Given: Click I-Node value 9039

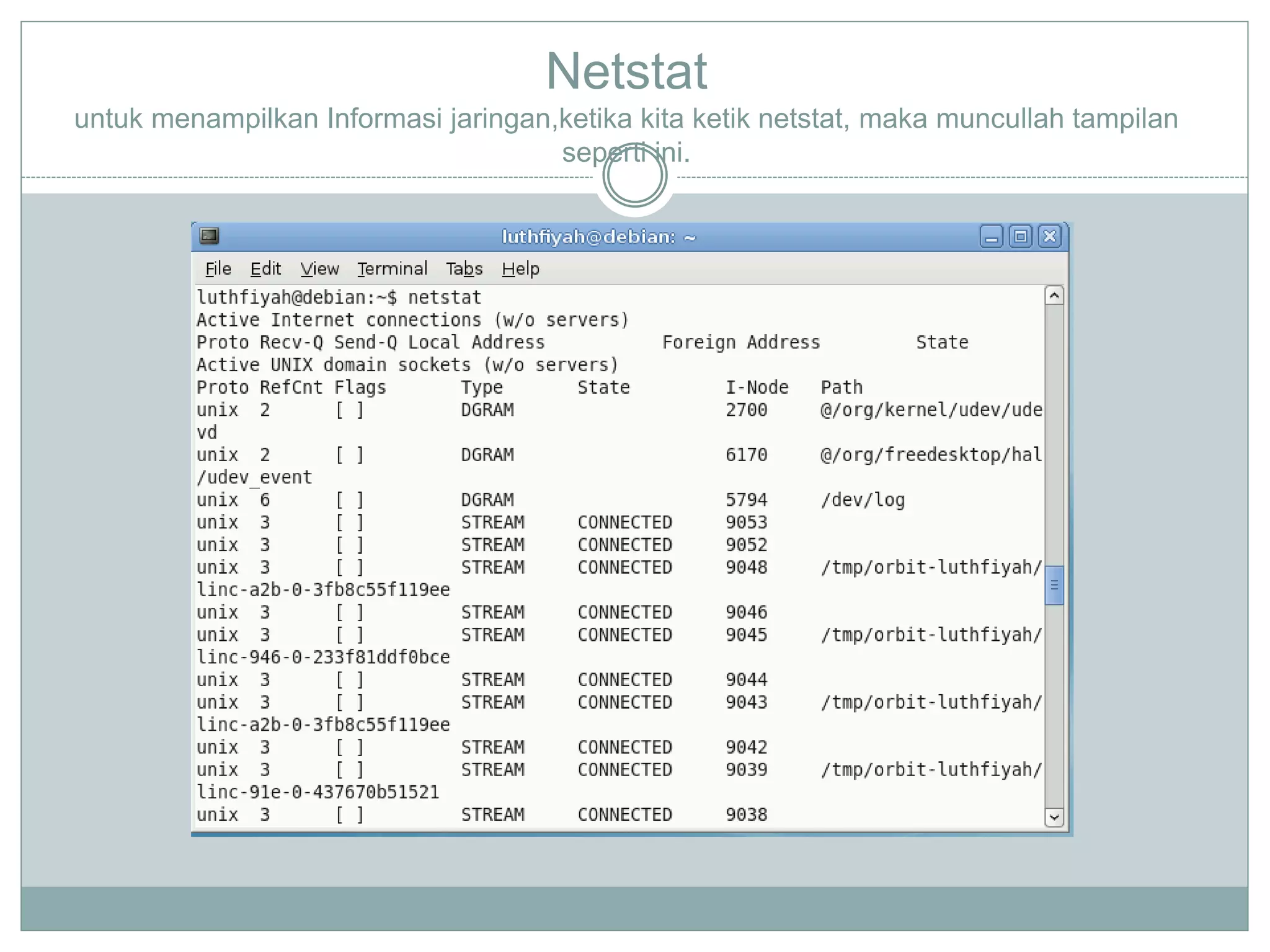Looking at the screenshot, I should pyautogui.click(x=747, y=770).
